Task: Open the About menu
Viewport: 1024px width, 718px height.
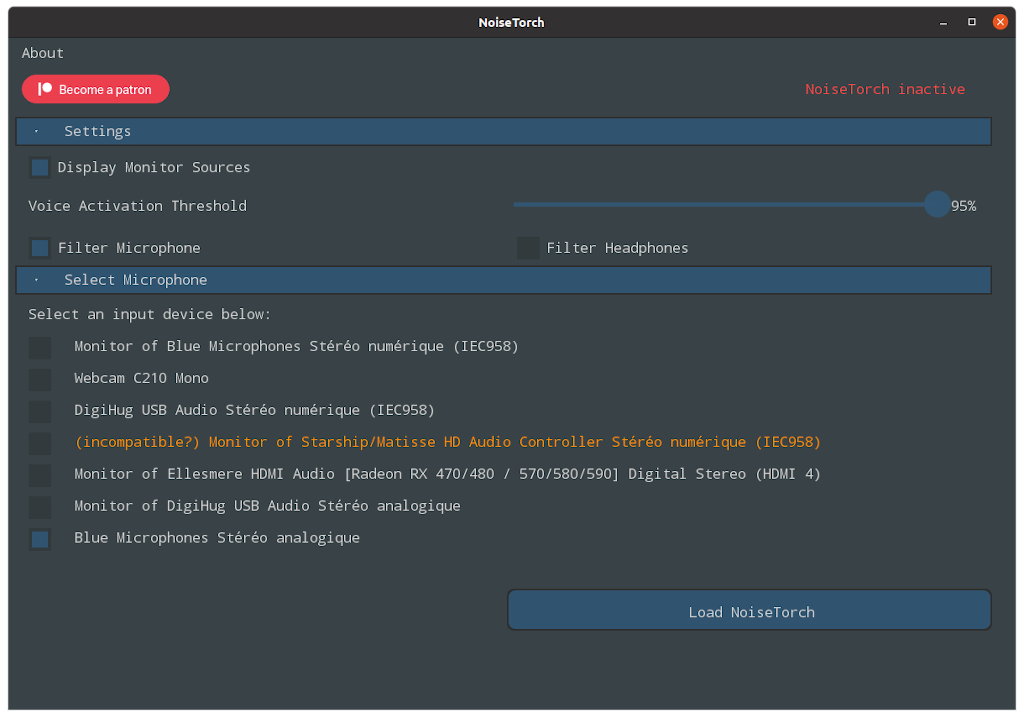Action: tap(42, 53)
